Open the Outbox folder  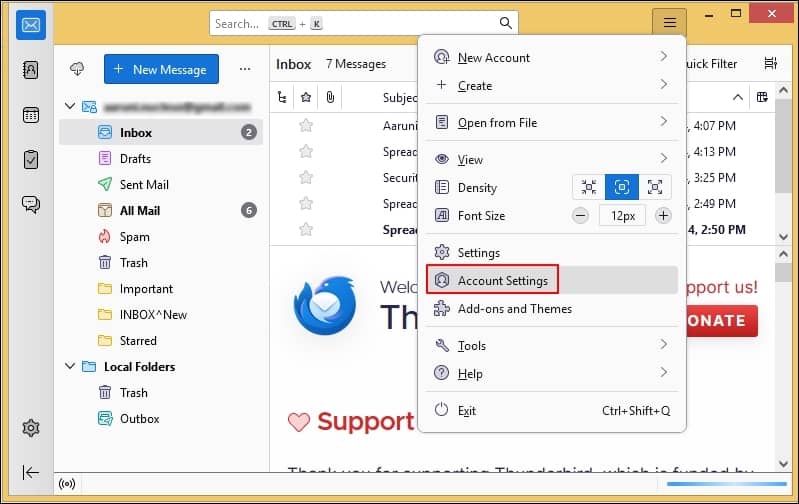click(161, 418)
